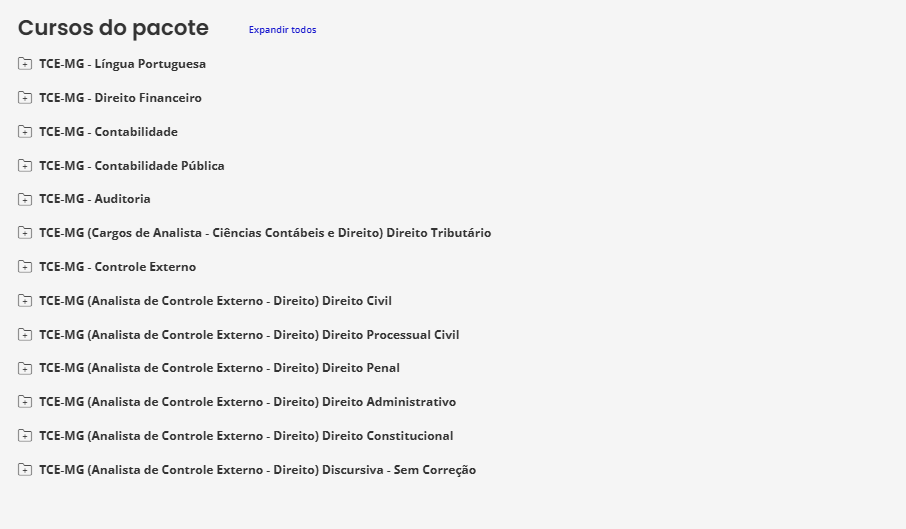Image resolution: width=906 pixels, height=529 pixels.
Task: Open TCE-MG - Auditoria course title
Action: (95, 199)
